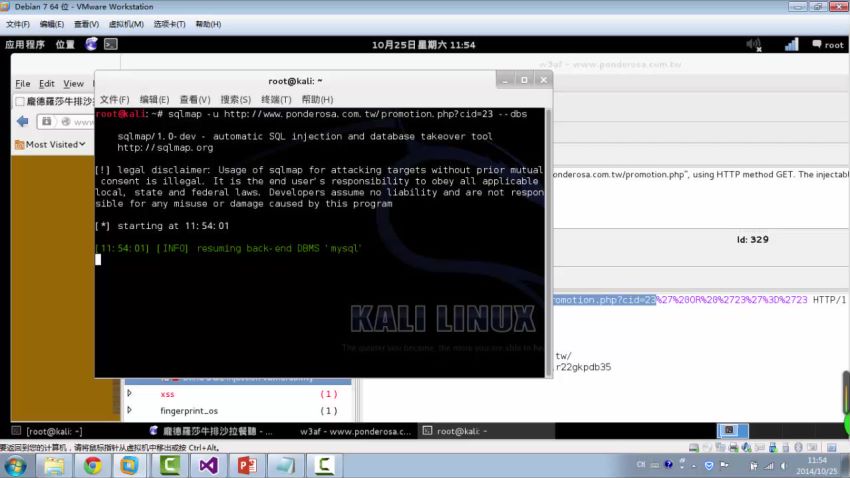This screenshot has width=850, height=478.
Task: Open Windows Start menu orb
Action: click(16, 466)
